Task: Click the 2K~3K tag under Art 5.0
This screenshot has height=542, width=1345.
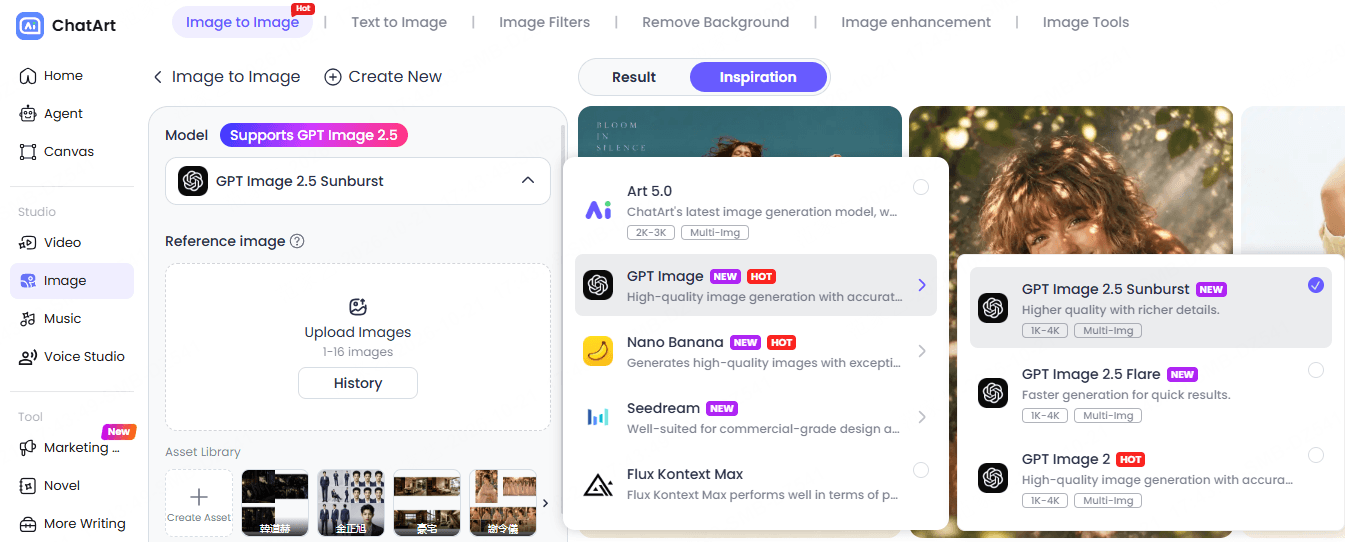Action: coord(651,233)
